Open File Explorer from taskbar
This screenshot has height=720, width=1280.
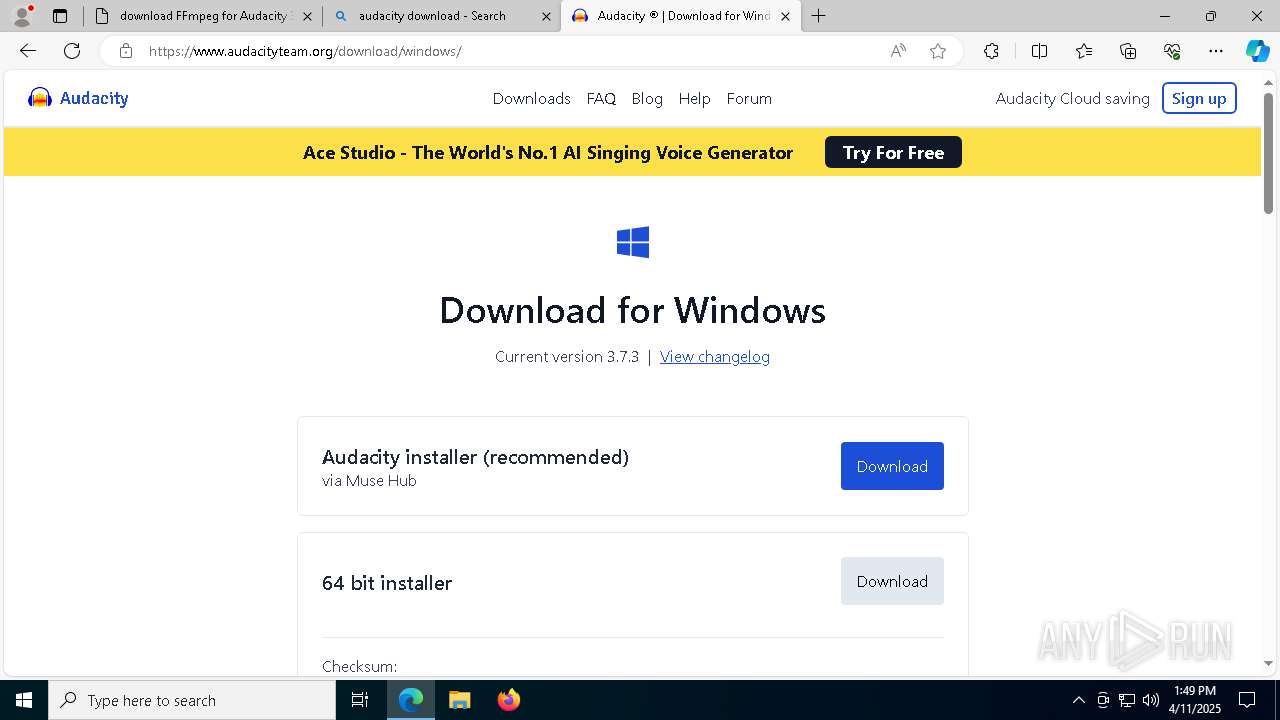tap(459, 700)
